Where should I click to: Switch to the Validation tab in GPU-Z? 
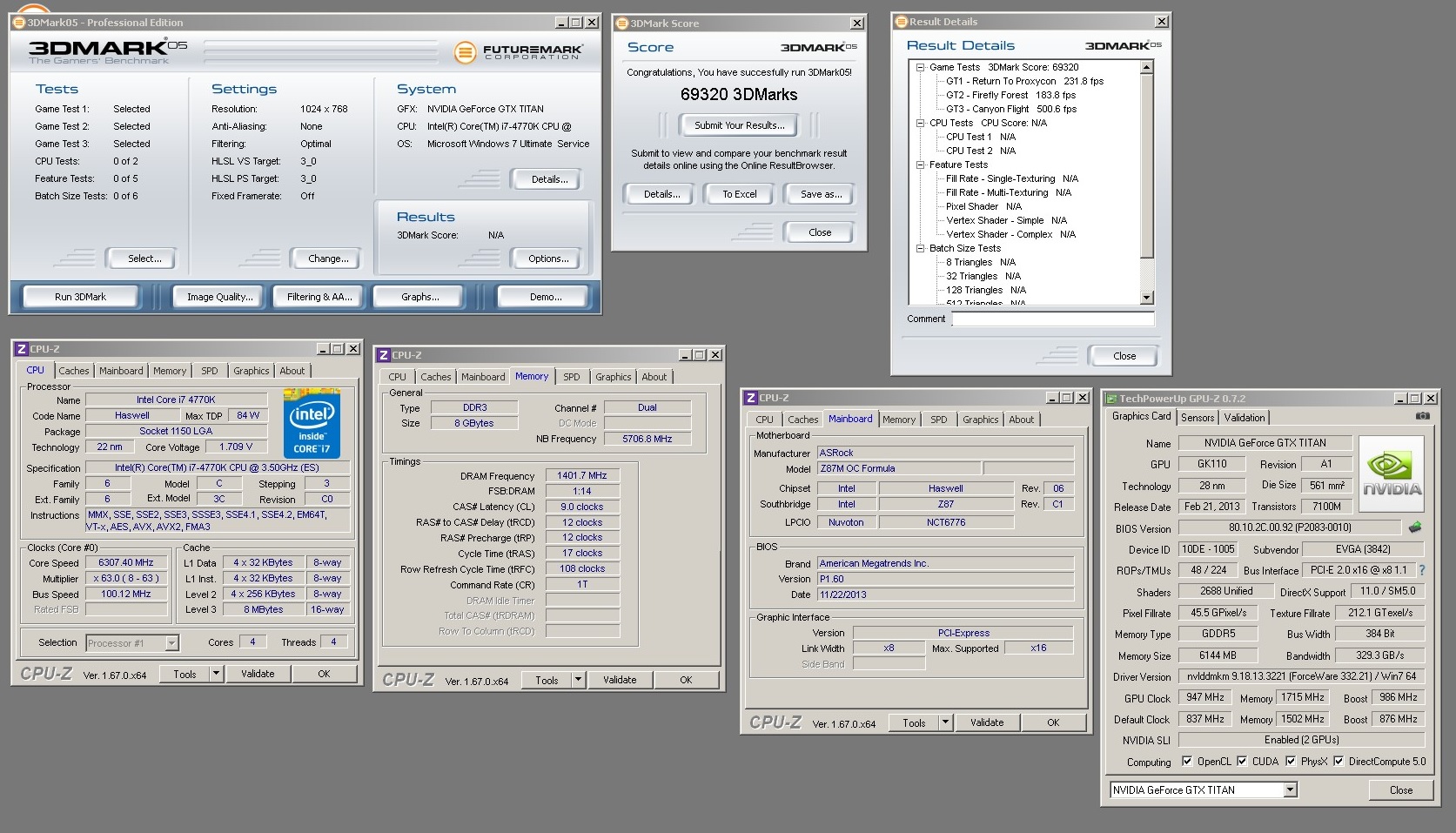click(x=1245, y=418)
